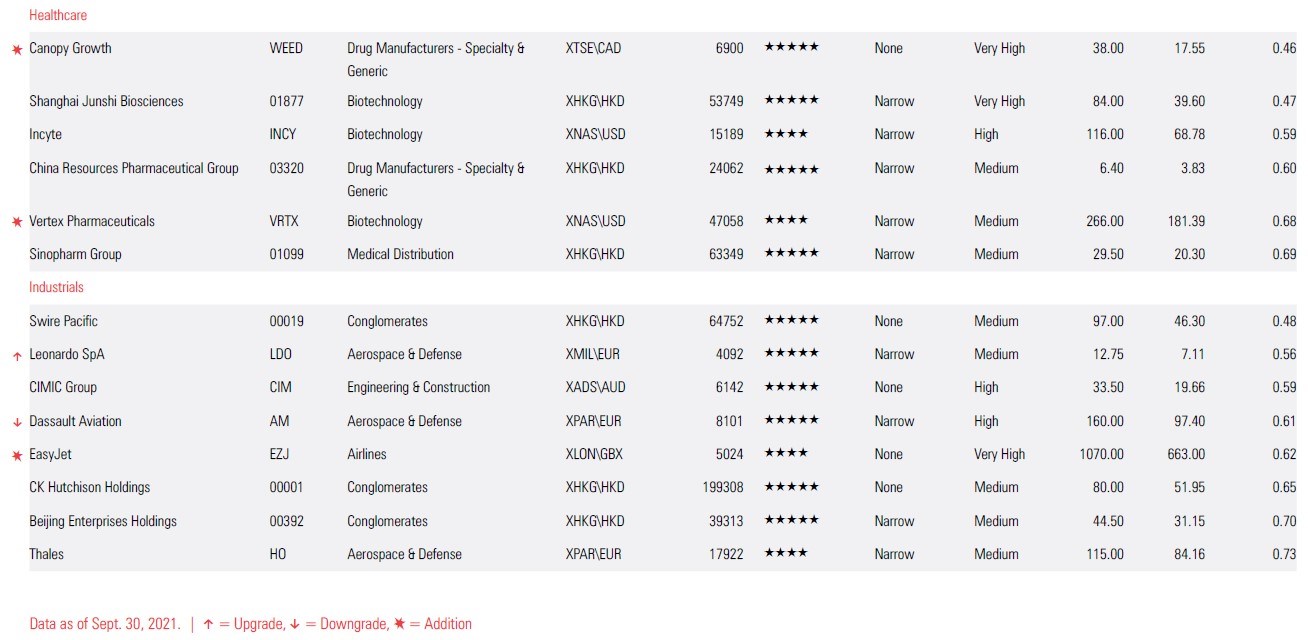This screenshot has height=640, width=1308.
Task: Click the addition star beside Vertex Pharmaceuticals
Action: (x=17, y=222)
